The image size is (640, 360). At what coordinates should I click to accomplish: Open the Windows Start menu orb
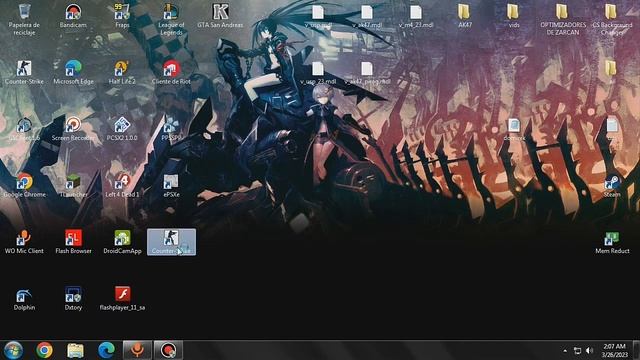click(x=13, y=350)
